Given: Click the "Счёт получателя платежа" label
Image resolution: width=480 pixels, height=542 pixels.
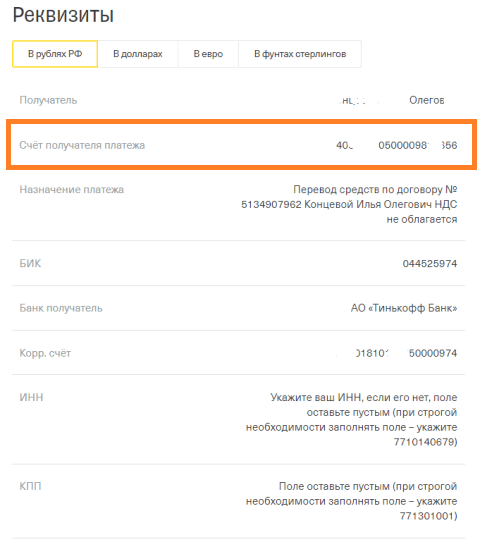Looking at the screenshot, I should 82,145.
